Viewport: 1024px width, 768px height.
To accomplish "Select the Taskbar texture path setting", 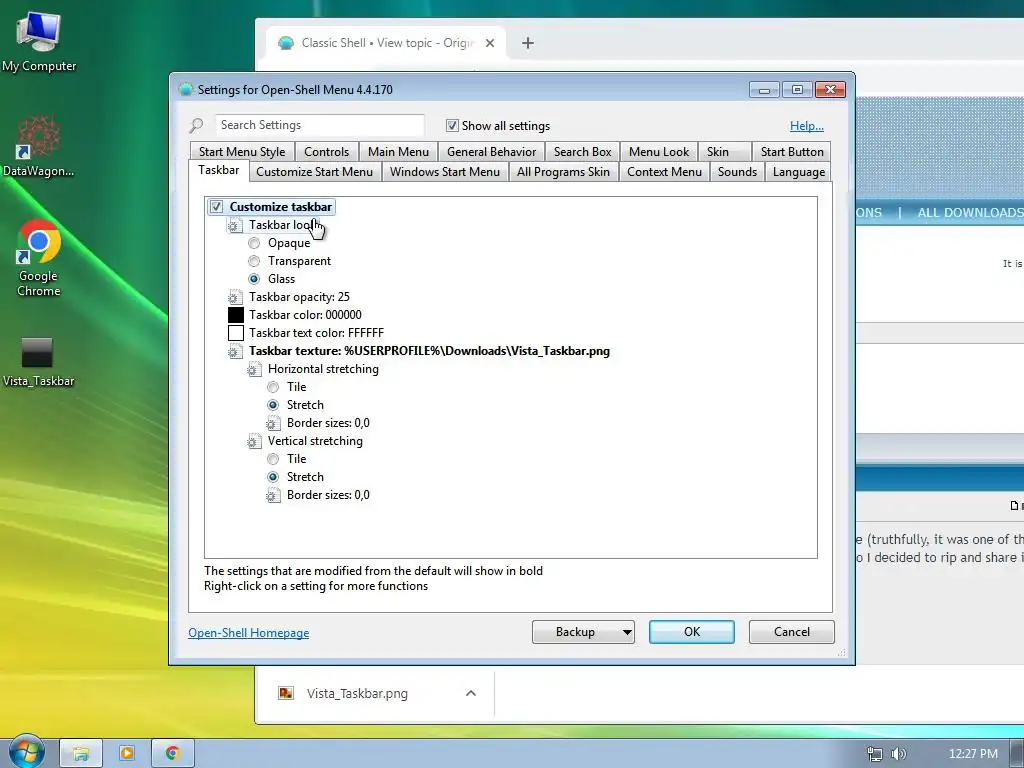I will pyautogui.click(x=429, y=351).
